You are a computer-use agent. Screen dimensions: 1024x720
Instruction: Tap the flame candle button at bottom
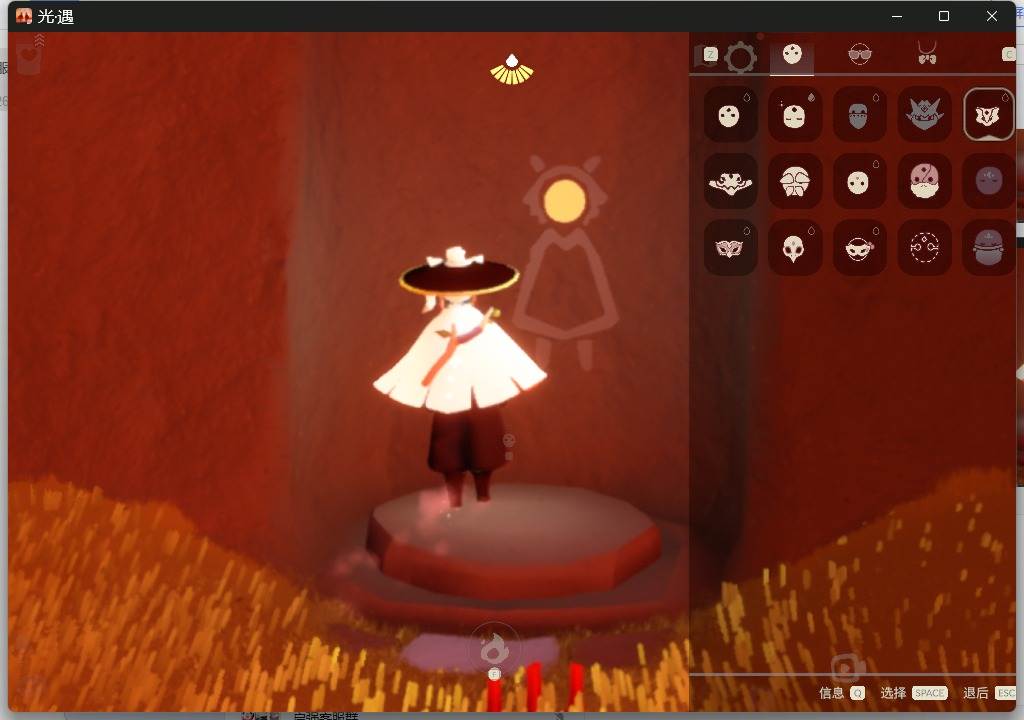tap(494, 648)
